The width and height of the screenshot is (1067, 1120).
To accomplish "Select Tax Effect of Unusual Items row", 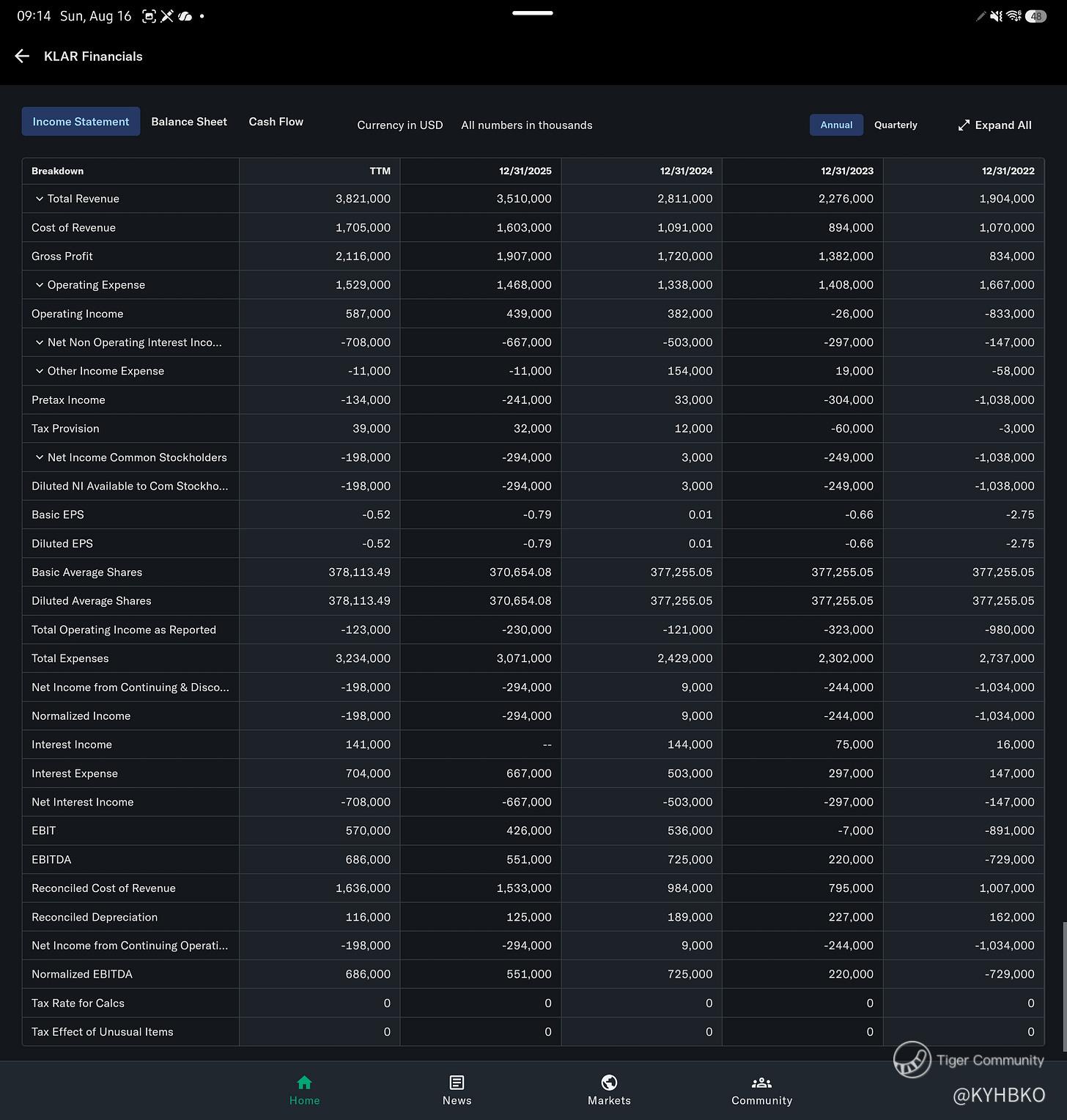I will click(533, 1031).
